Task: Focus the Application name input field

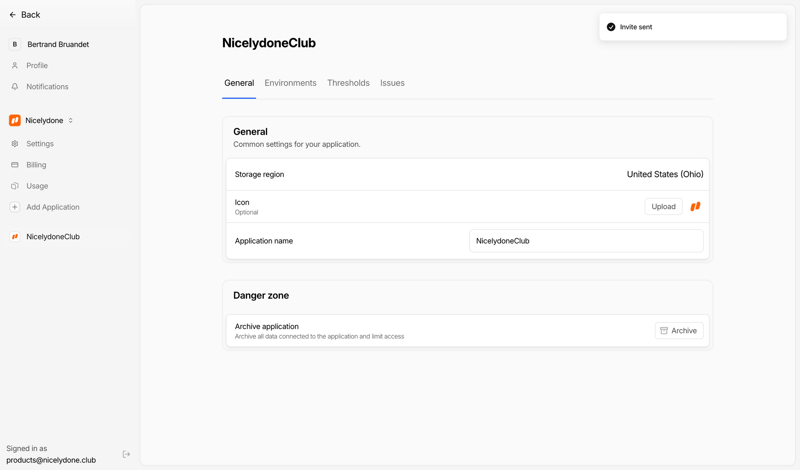Action: (x=586, y=241)
